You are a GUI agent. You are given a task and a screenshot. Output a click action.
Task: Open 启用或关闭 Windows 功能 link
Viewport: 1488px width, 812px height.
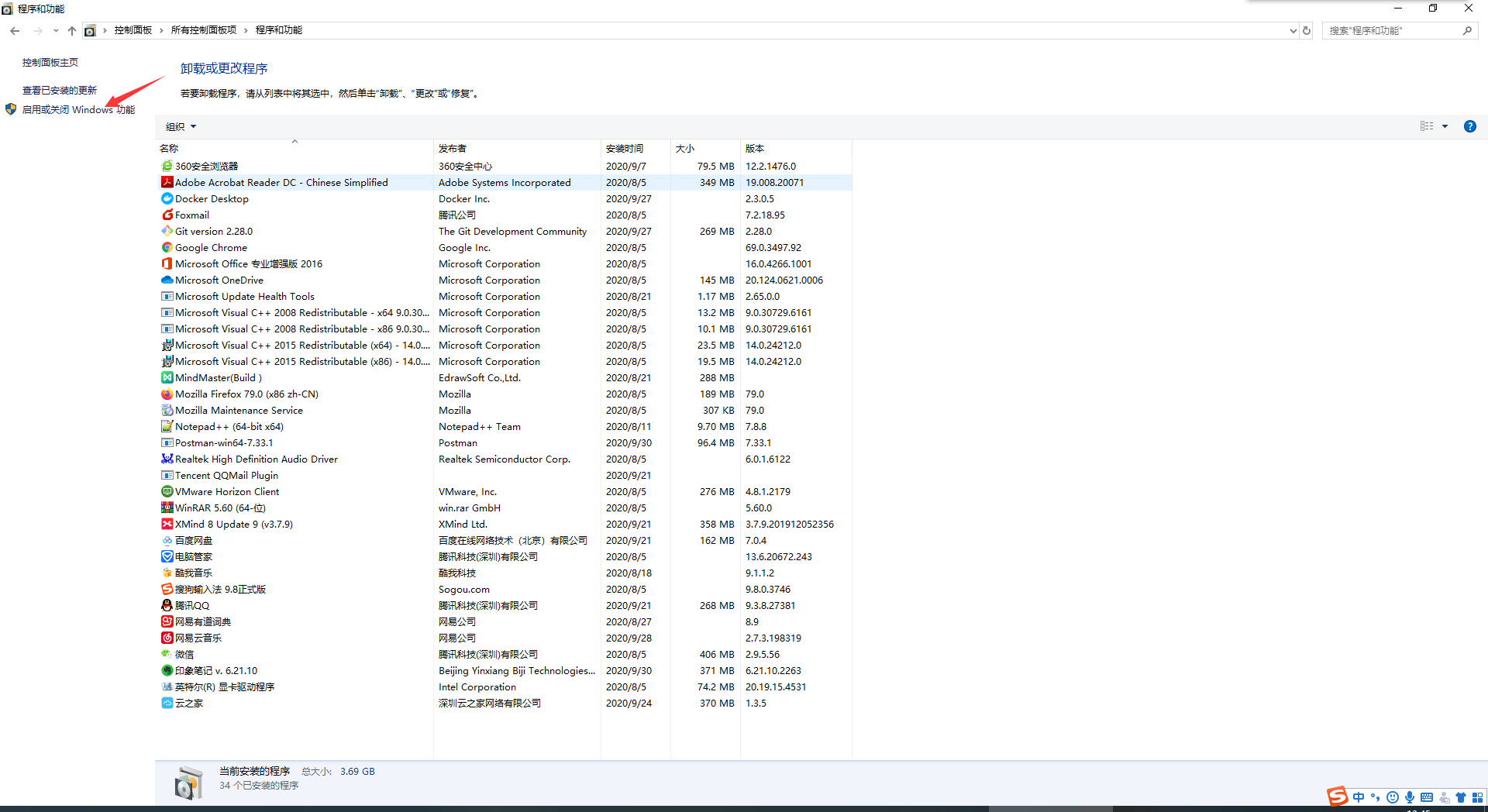point(78,109)
